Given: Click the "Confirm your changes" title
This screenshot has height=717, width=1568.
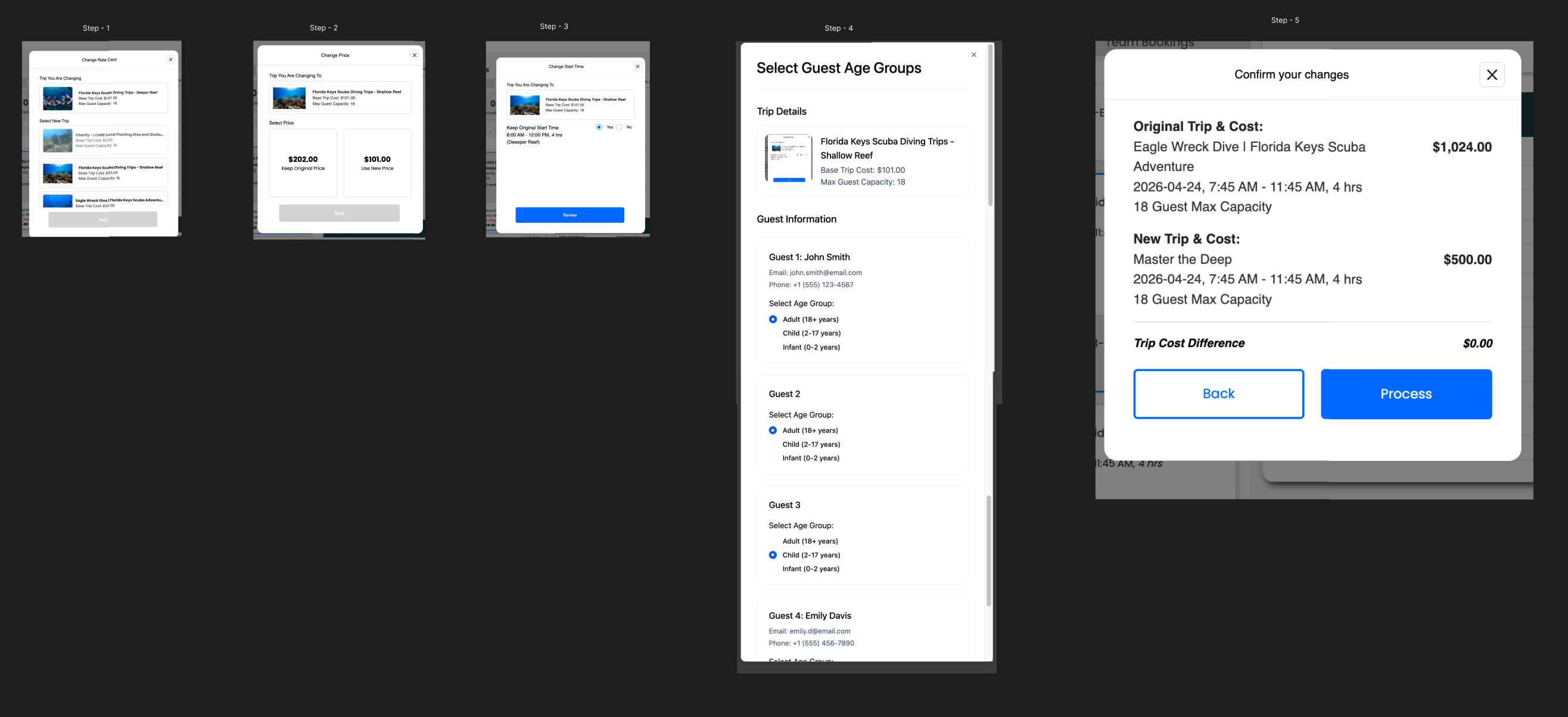Looking at the screenshot, I should (x=1292, y=74).
